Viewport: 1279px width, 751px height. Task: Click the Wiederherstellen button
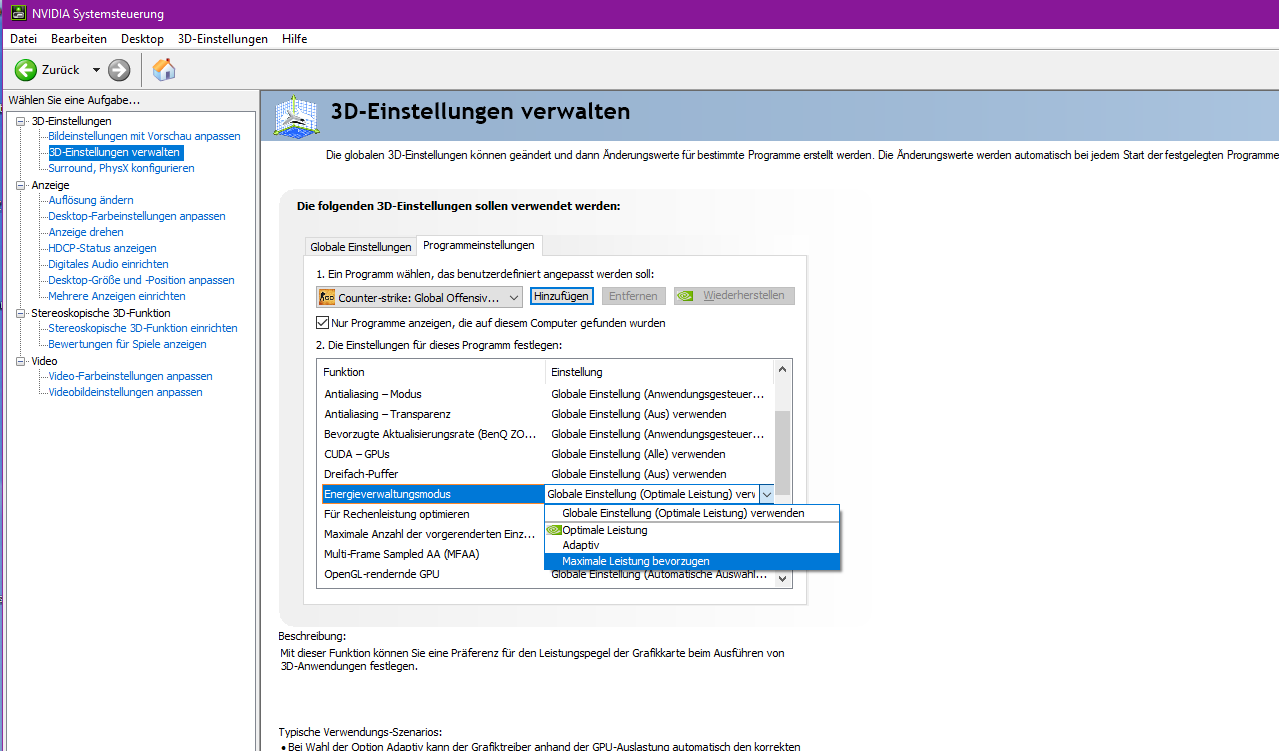tap(735, 296)
